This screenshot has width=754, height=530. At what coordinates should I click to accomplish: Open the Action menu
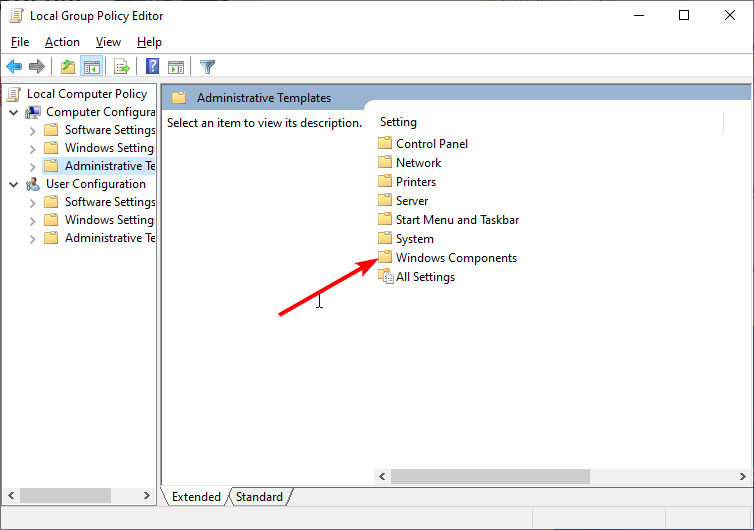coord(62,42)
